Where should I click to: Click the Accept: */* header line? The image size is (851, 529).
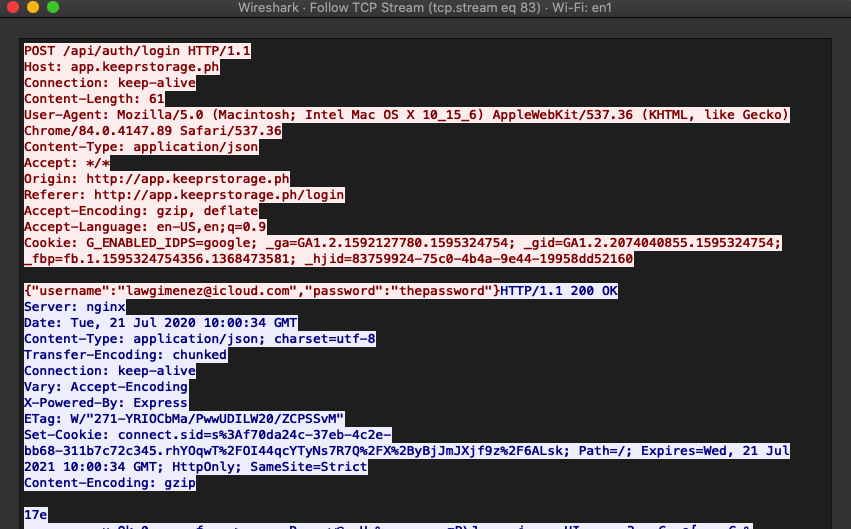coord(67,163)
